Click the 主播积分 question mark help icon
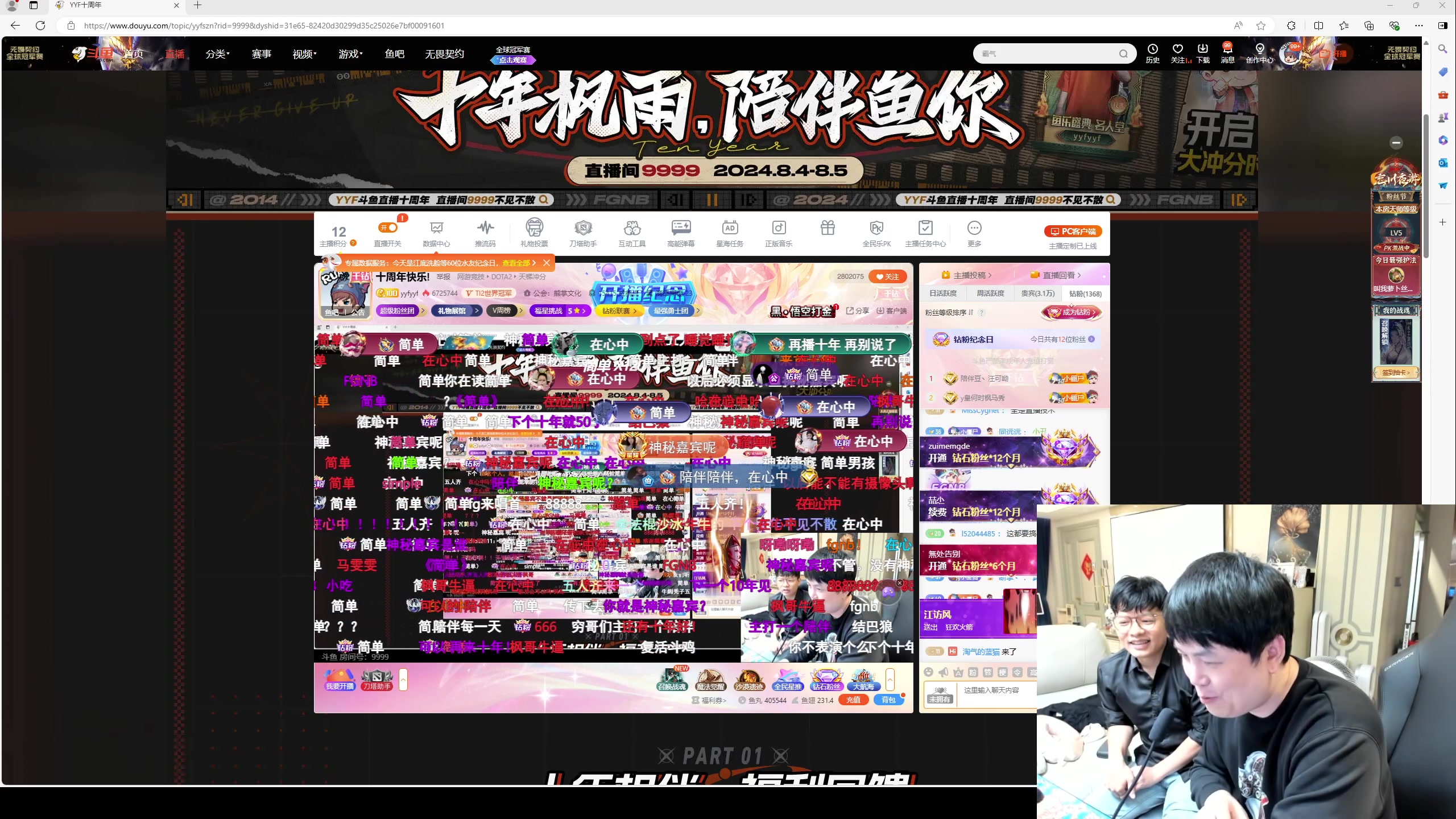This screenshot has height=819, width=1456. (x=353, y=243)
